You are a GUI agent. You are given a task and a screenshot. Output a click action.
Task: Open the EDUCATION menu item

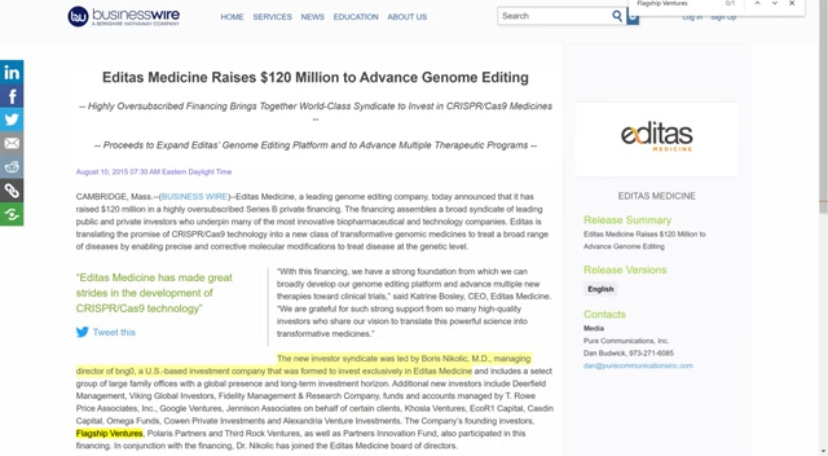(356, 17)
